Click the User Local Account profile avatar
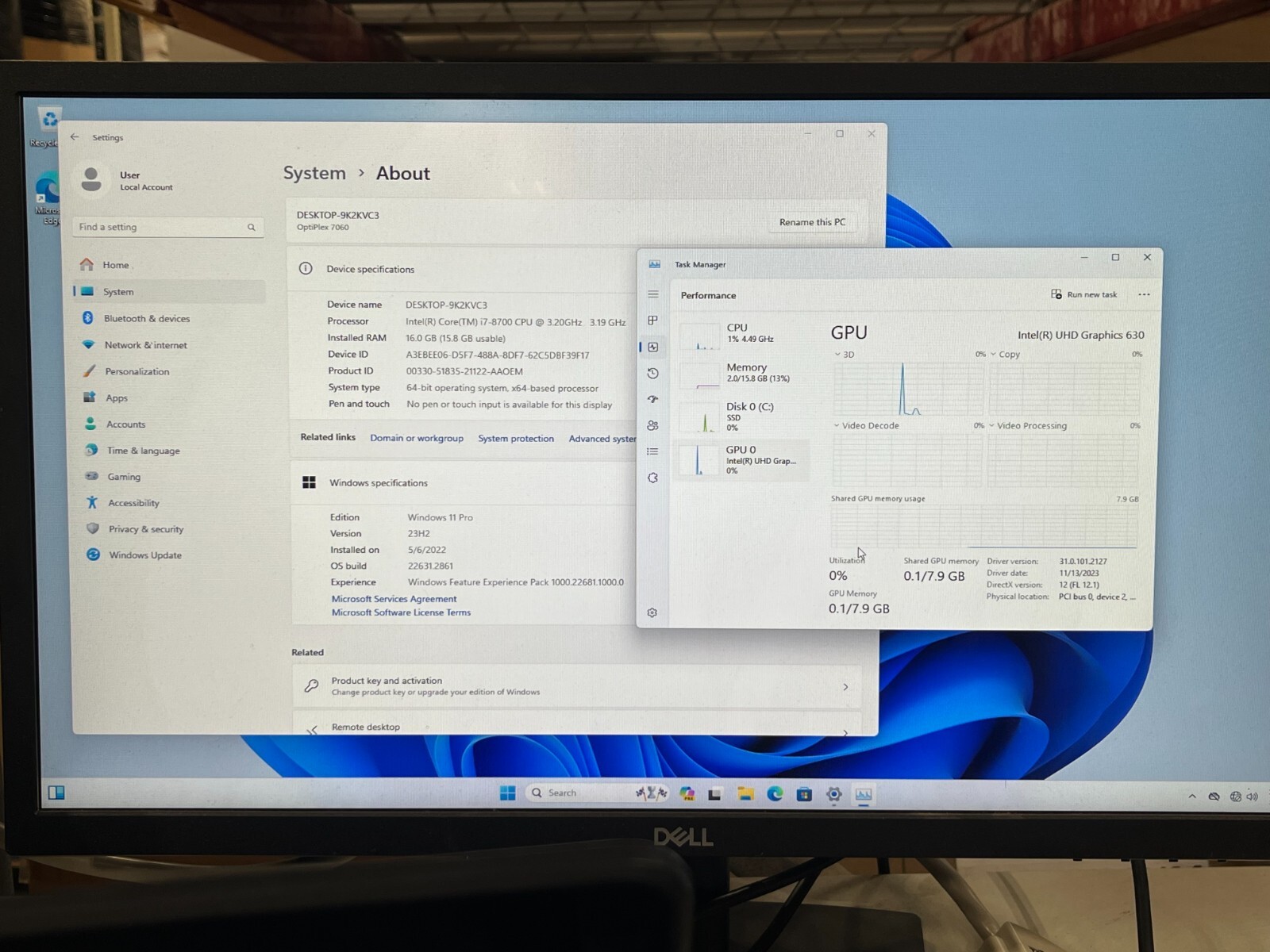Image resolution: width=1270 pixels, height=952 pixels. pos(91,179)
